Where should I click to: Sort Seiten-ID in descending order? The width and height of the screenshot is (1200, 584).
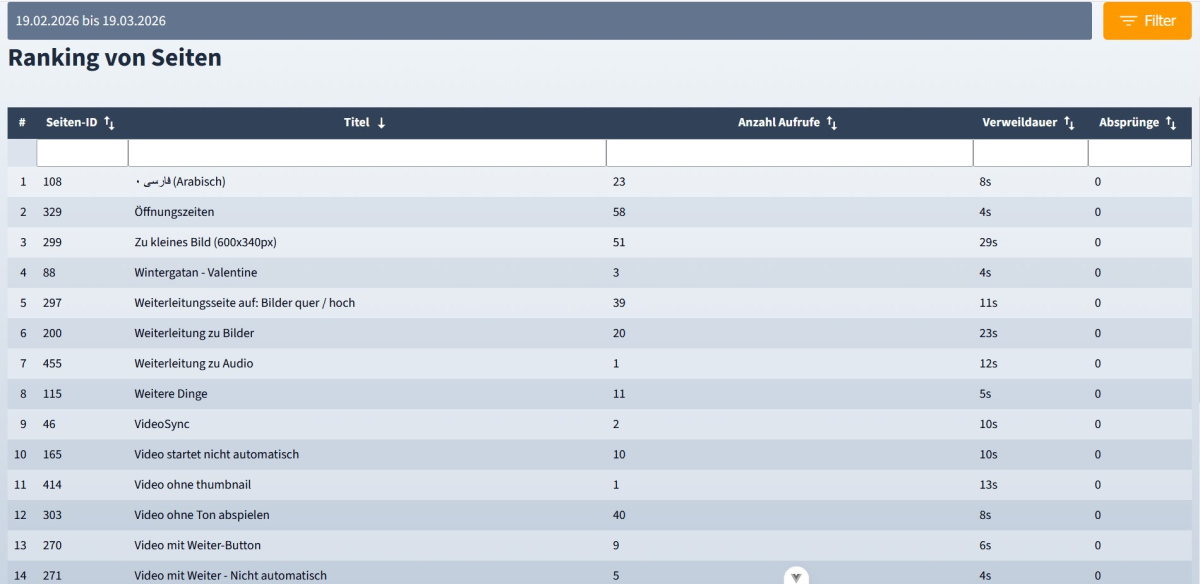(x=109, y=123)
